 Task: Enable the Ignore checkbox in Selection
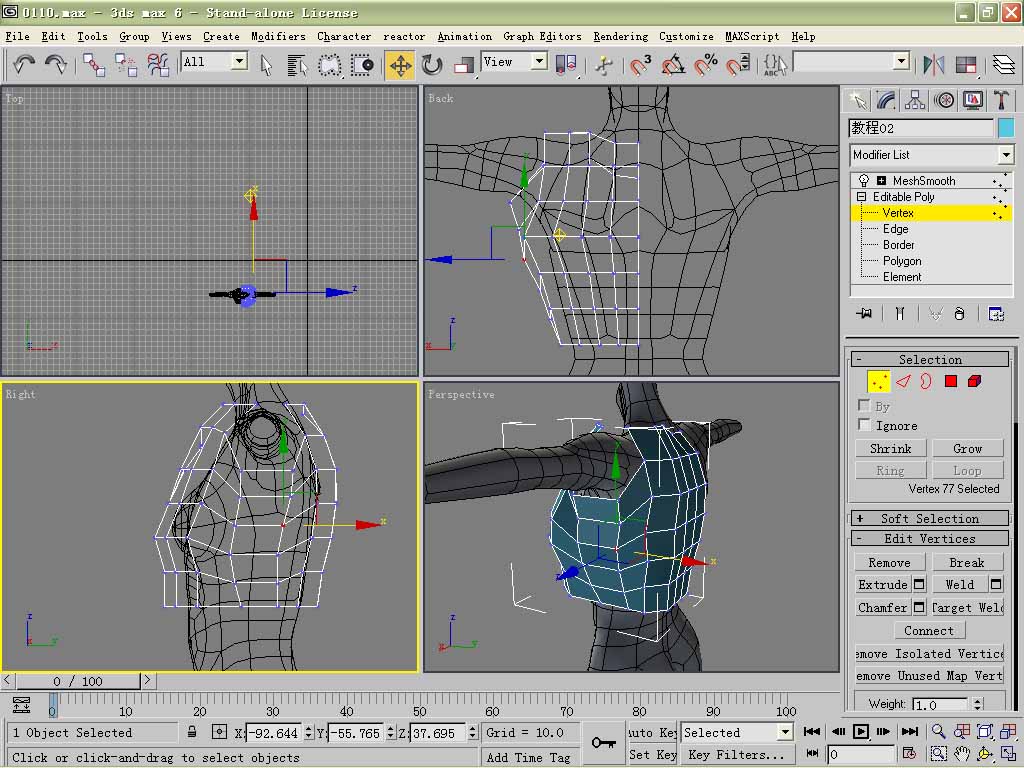click(865, 425)
